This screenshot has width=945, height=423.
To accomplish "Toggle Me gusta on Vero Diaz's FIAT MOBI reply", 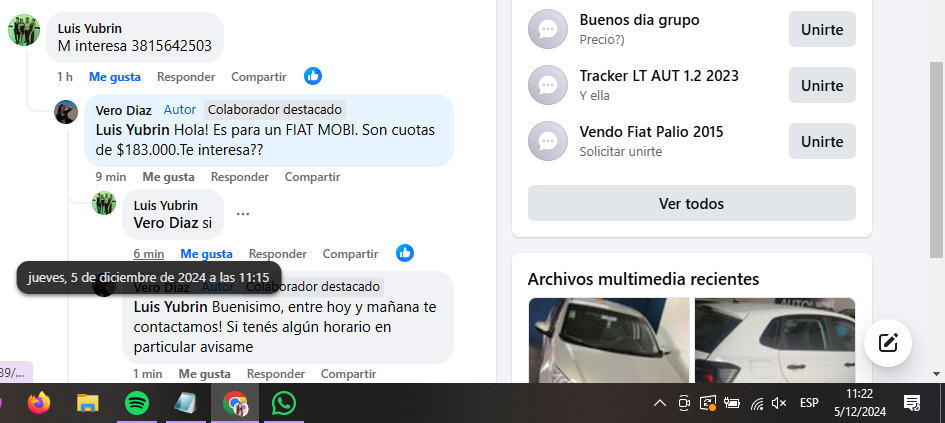I will click(168, 177).
